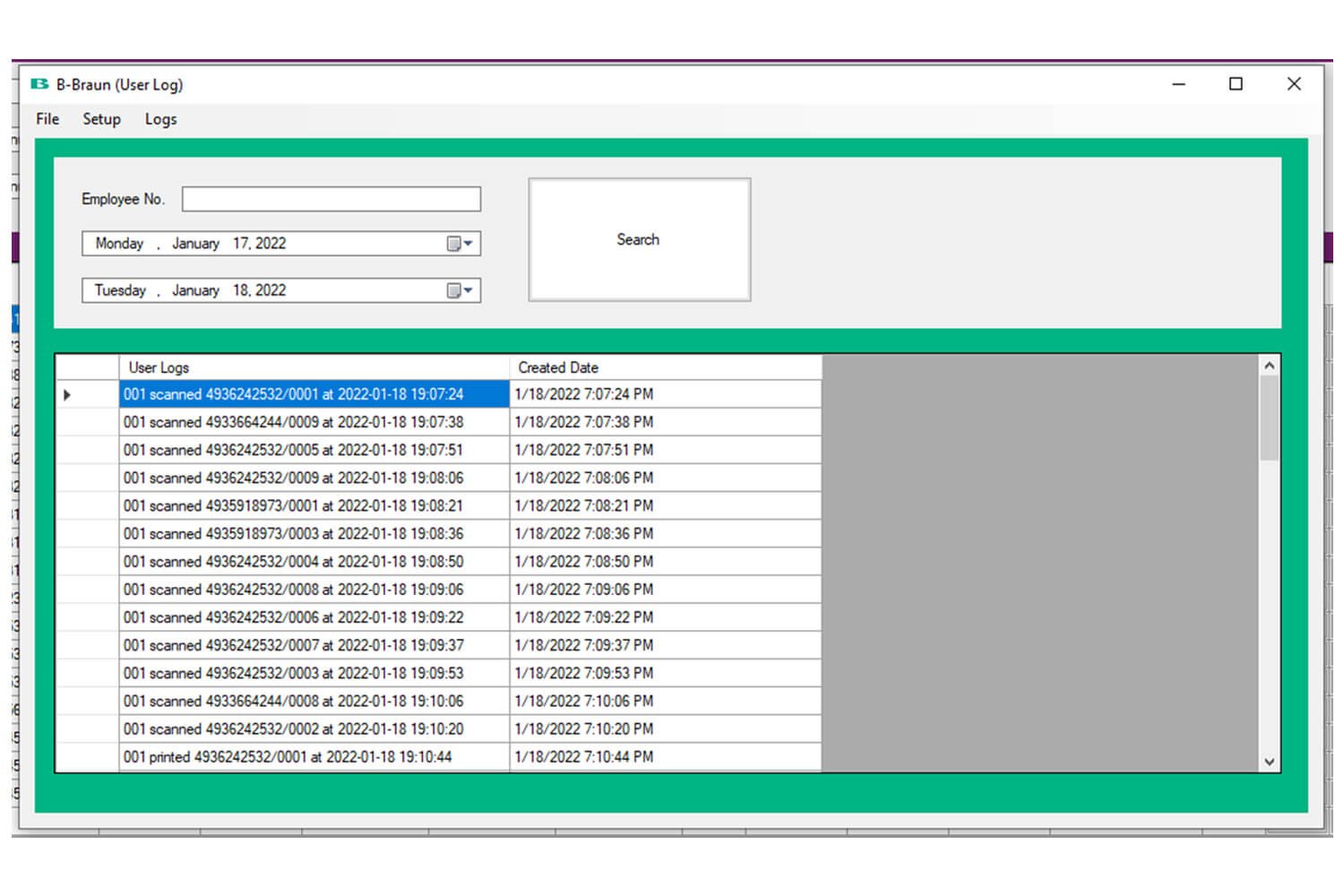Image resolution: width=1344 pixels, height=896 pixels.
Task: Open calendar dropdown for January 18 date
Action: [x=460, y=290]
